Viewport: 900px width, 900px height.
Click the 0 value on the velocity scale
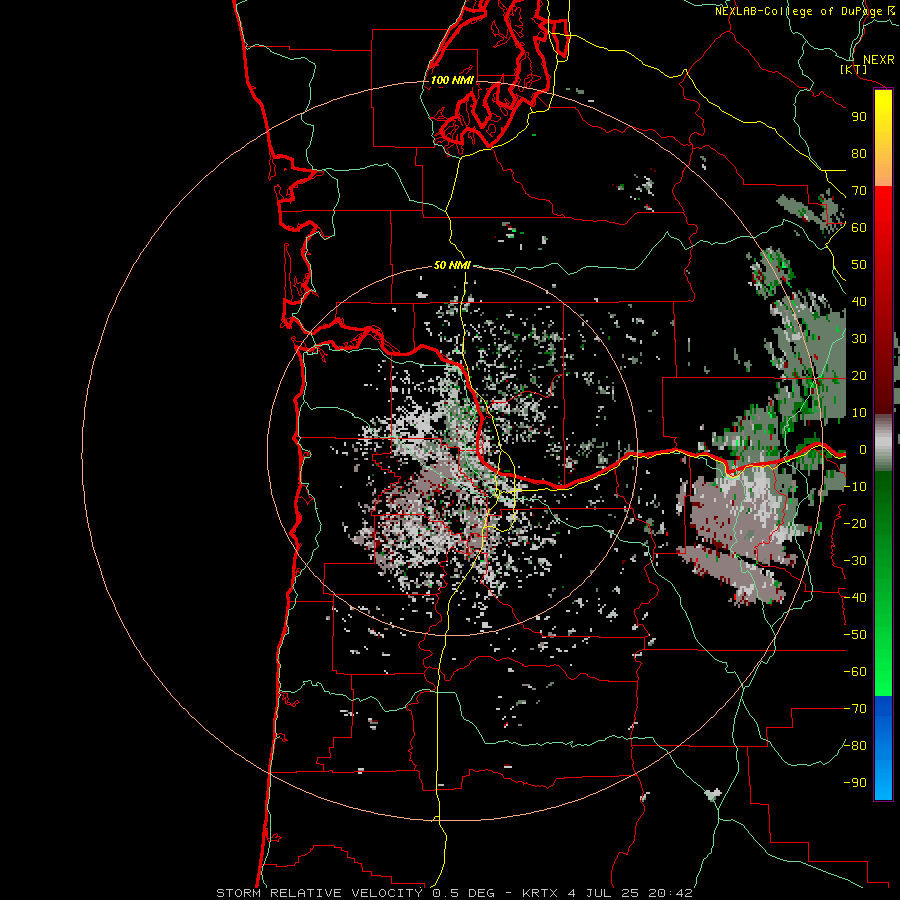pos(863,450)
